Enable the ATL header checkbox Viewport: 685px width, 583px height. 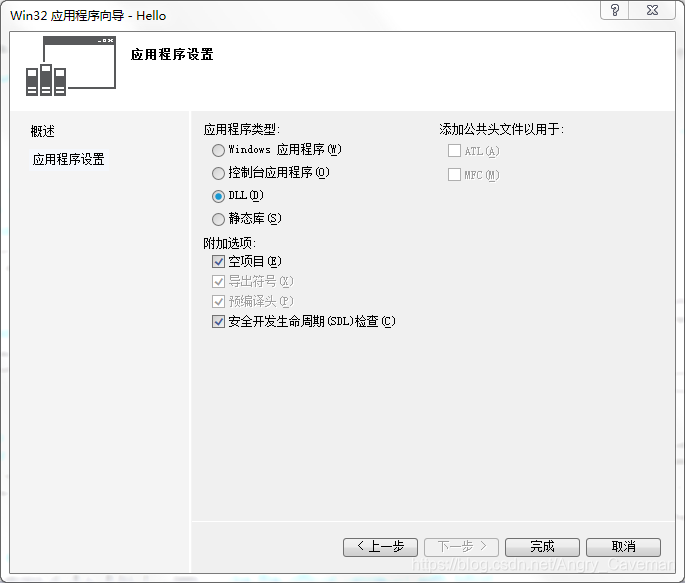click(454, 151)
